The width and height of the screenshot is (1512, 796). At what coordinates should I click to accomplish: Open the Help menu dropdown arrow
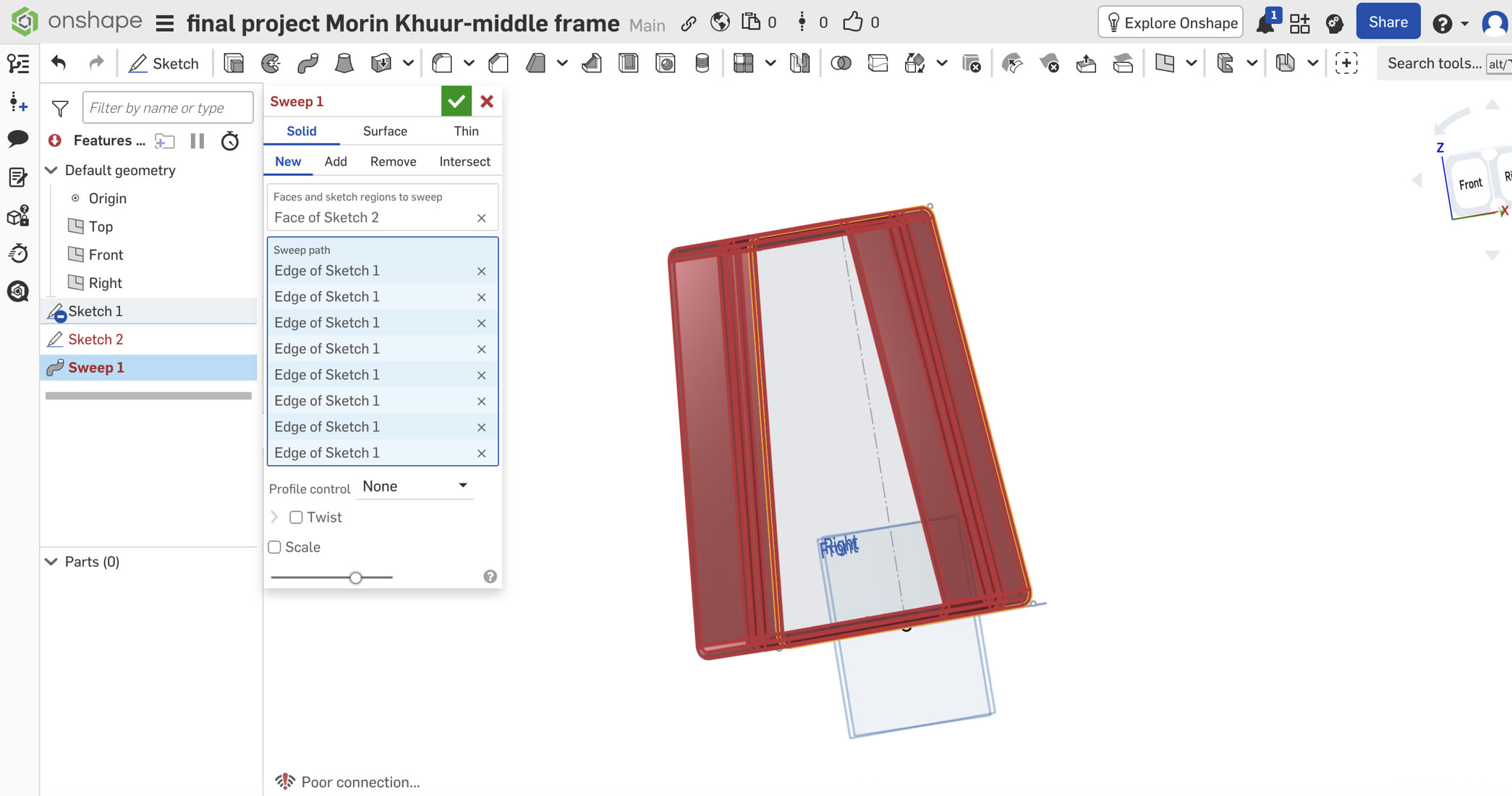coord(1465,24)
